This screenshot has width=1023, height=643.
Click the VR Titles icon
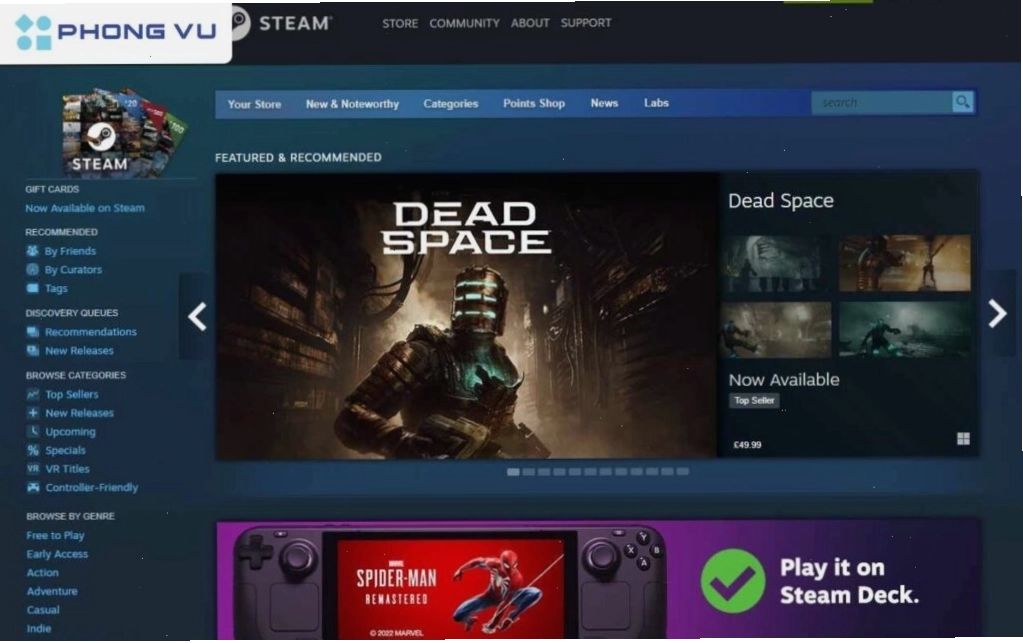click(x=33, y=468)
